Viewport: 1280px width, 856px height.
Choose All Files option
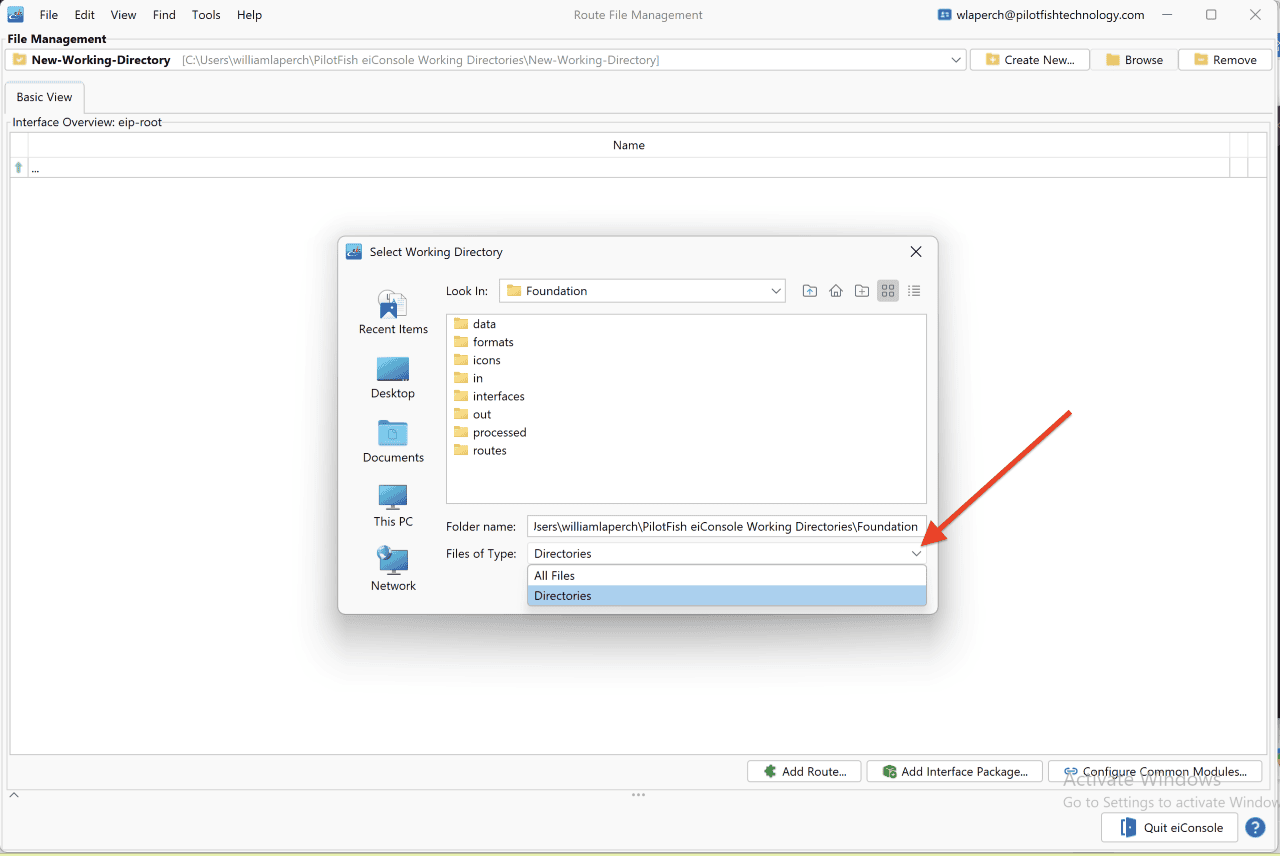727,576
